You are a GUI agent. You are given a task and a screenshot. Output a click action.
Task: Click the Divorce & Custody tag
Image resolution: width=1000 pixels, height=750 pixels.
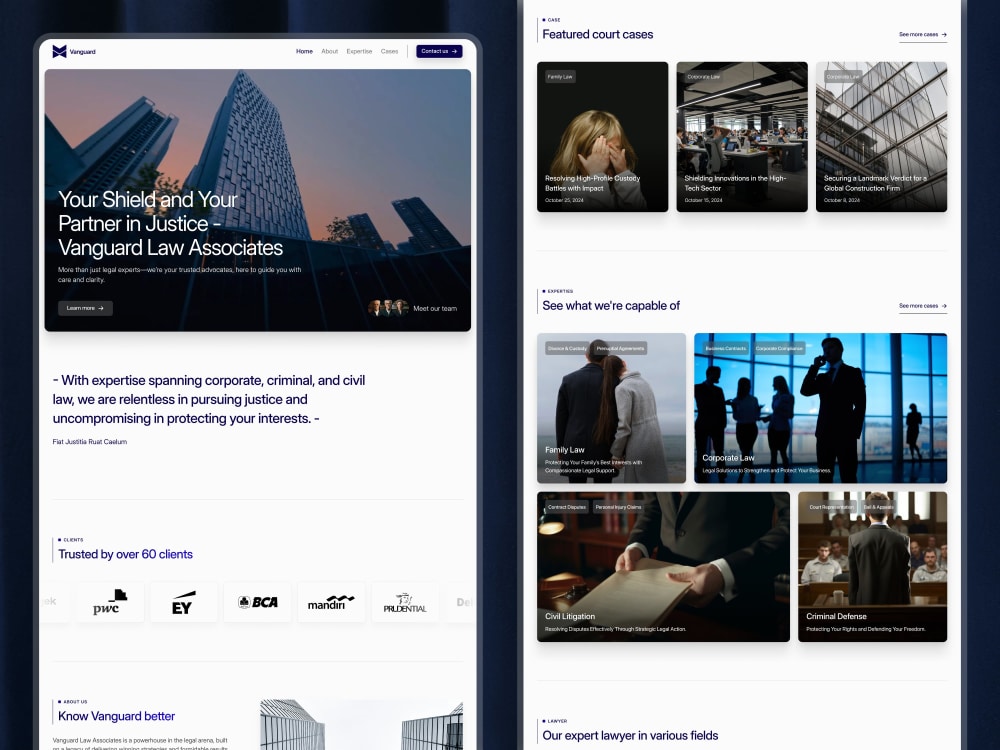567,348
